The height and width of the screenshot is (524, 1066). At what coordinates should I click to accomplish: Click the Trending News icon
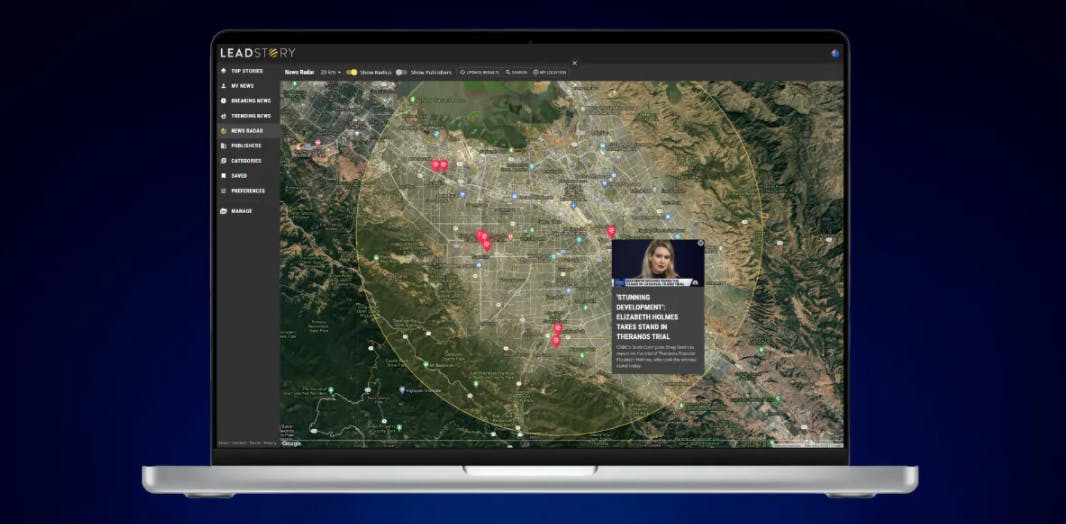point(224,116)
